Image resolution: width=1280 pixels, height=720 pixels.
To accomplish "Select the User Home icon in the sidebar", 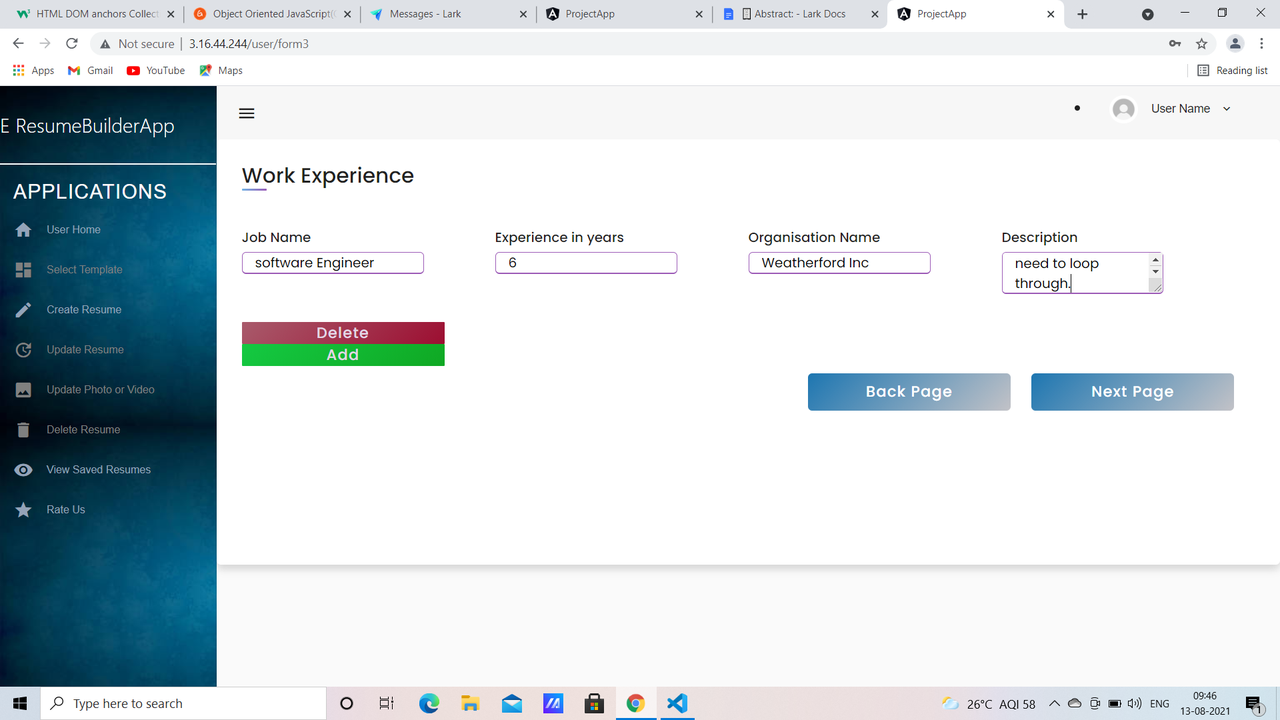I will click(22, 229).
